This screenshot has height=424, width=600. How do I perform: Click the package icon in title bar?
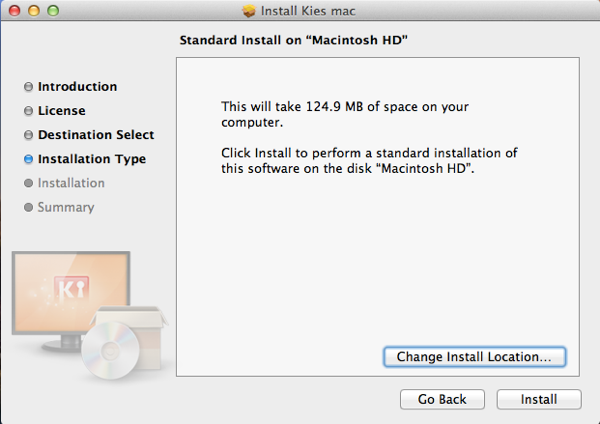coord(249,11)
